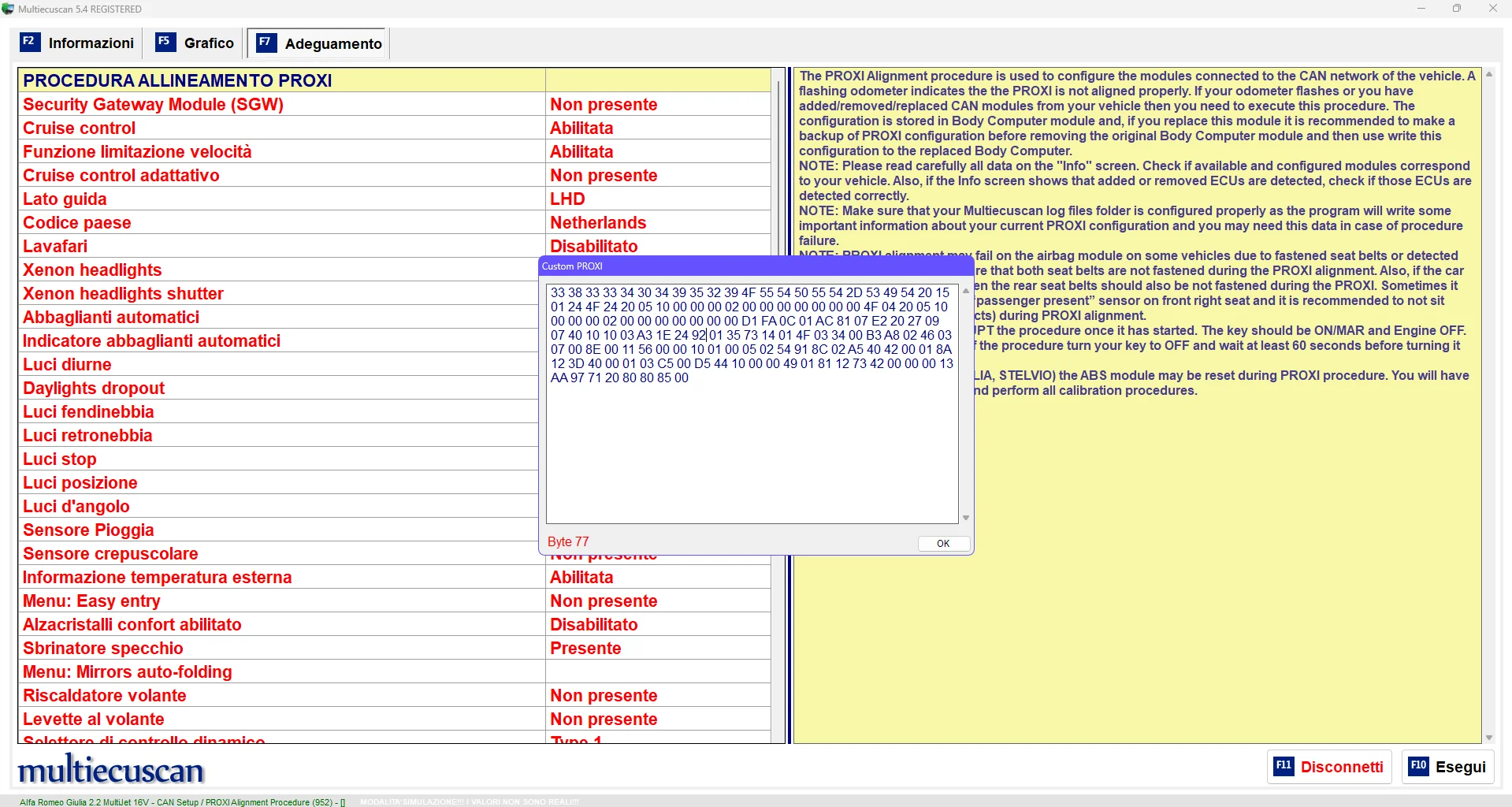Click the Byte 77 indicator label
1512x807 pixels.
pos(568,541)
